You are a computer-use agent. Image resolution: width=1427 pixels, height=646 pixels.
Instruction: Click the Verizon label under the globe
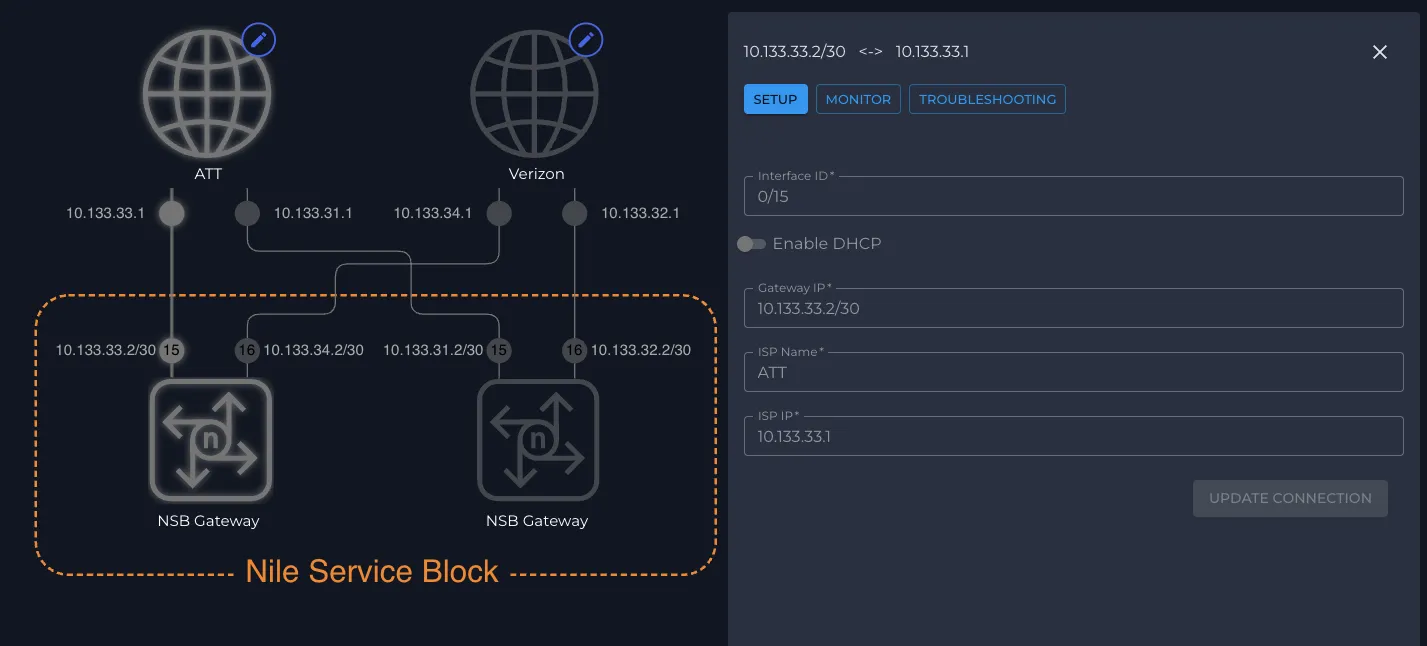[x=536, y=174]
